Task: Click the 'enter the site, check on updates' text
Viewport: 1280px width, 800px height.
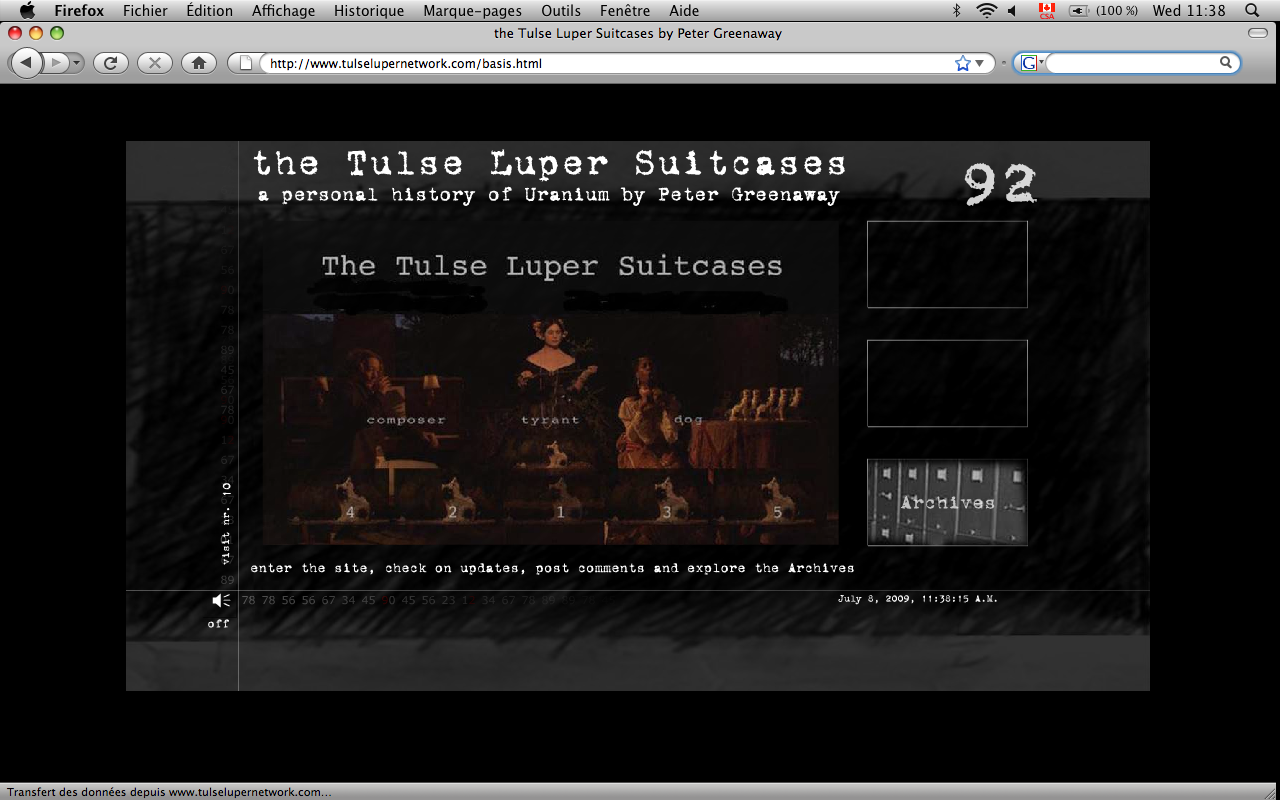Action: [x=386, y=568]
